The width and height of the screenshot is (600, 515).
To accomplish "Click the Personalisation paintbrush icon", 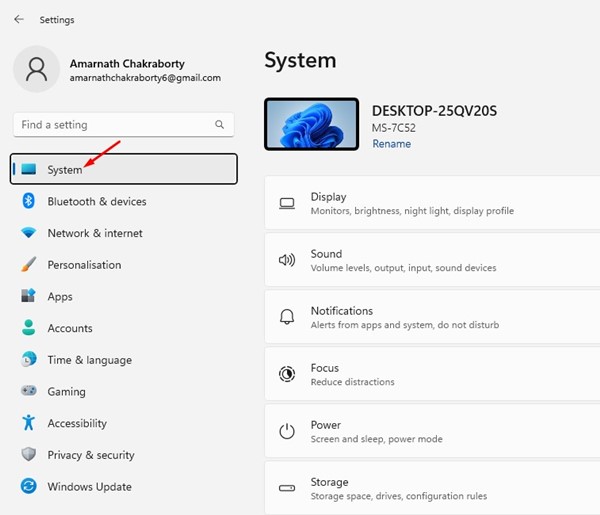I will pos(28,265).
